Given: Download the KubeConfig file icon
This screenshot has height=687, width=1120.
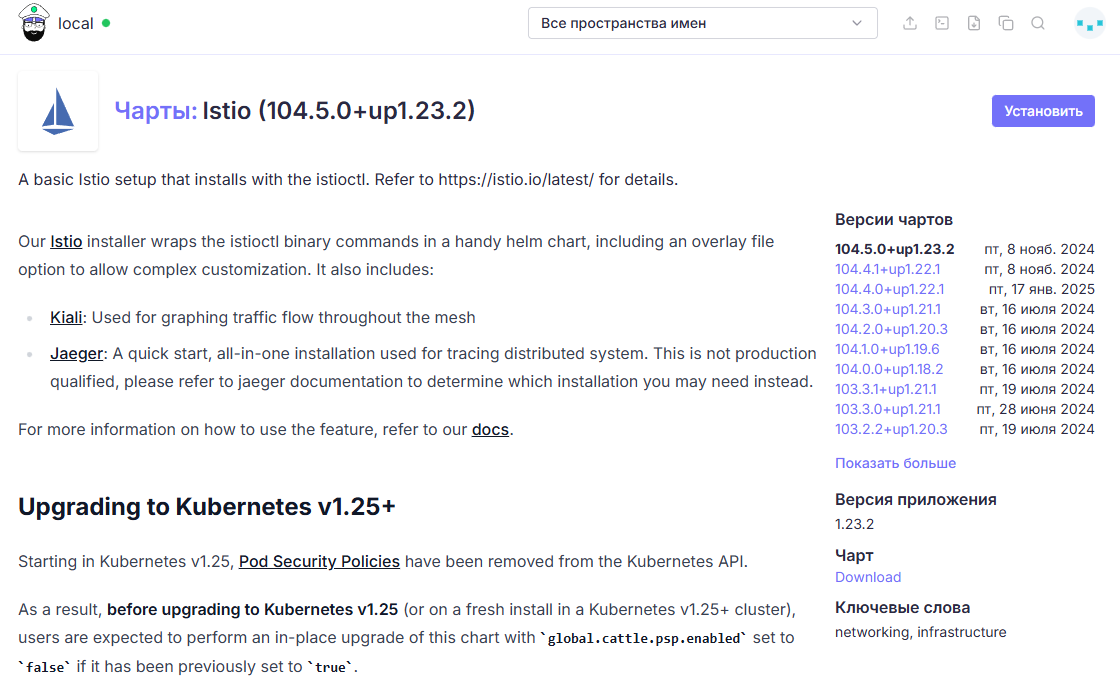Looking at the screenshot, I should click(x=974, y=24).
